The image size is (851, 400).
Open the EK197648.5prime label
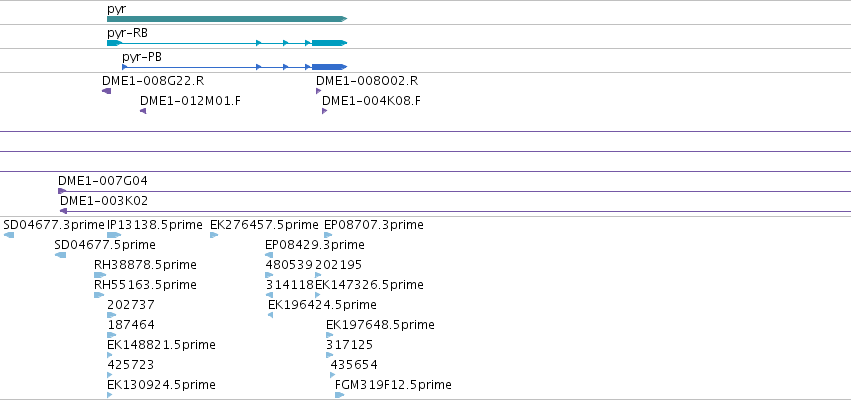point(380,325)
